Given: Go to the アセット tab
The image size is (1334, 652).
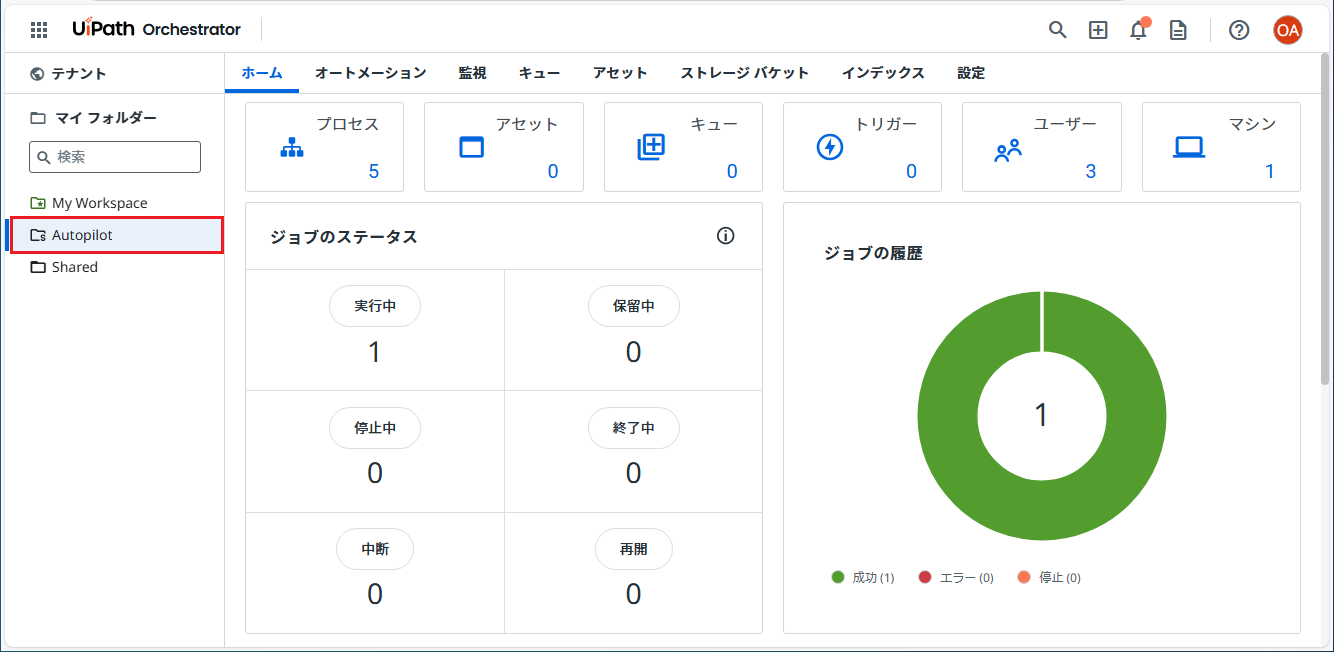Looking at the screenshot, I should [x=620, y=73].
